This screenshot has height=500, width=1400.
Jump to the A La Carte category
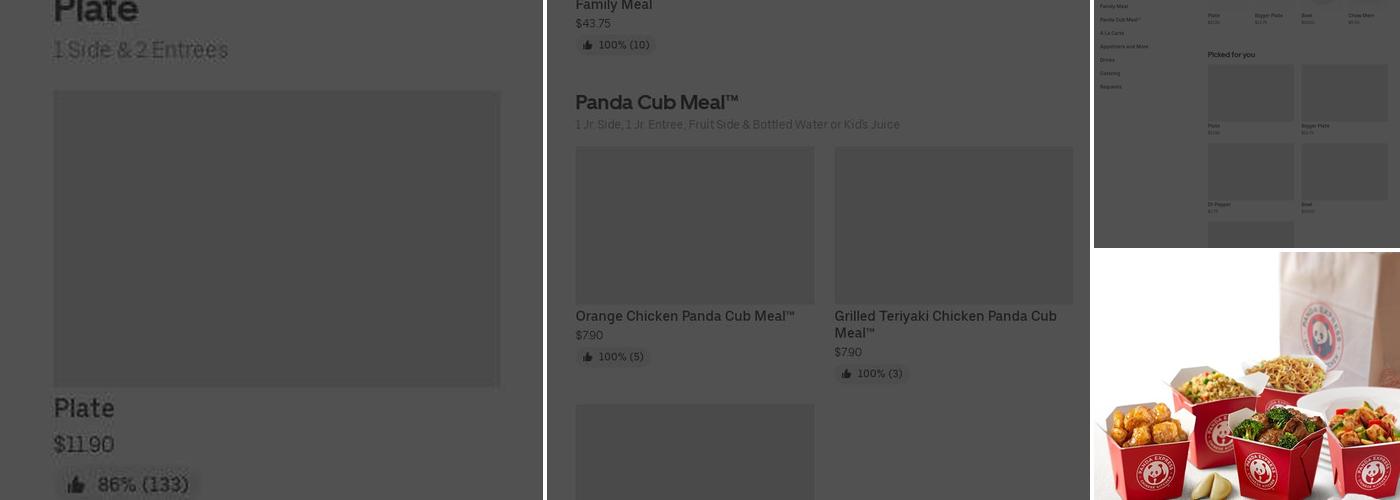tap(1112, 33)
